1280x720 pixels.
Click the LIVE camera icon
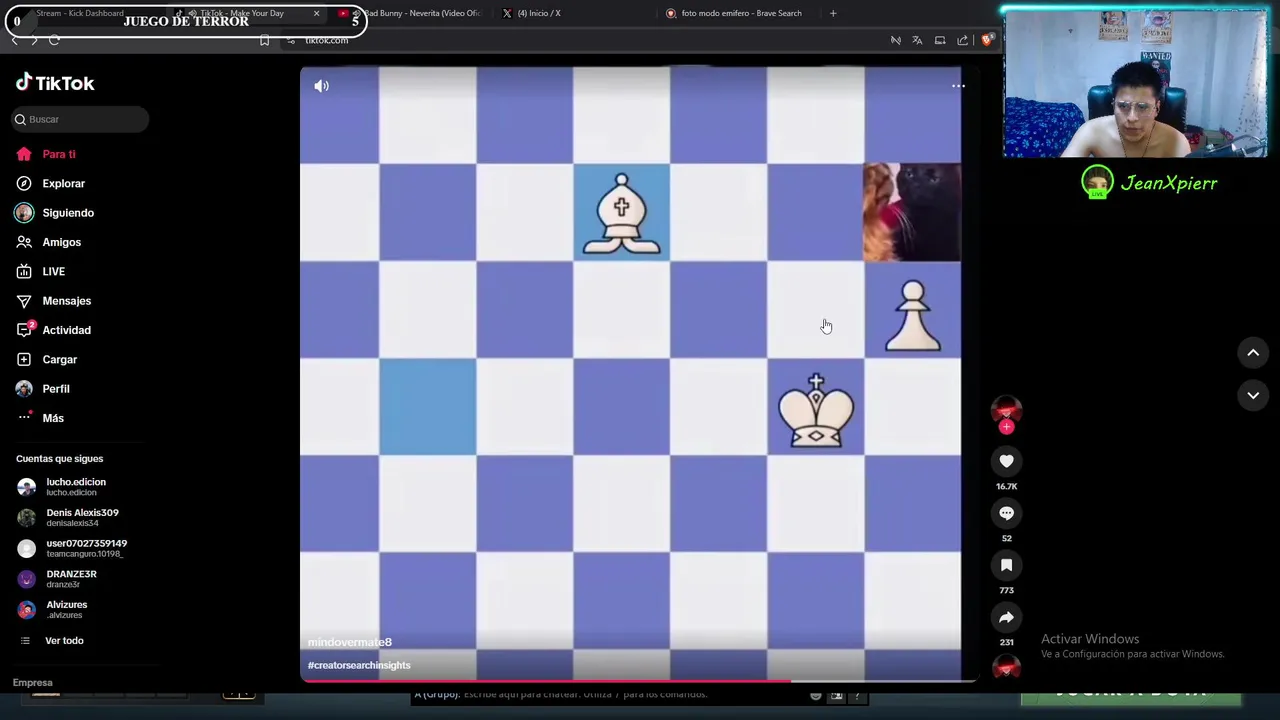(x=24, y=271)
